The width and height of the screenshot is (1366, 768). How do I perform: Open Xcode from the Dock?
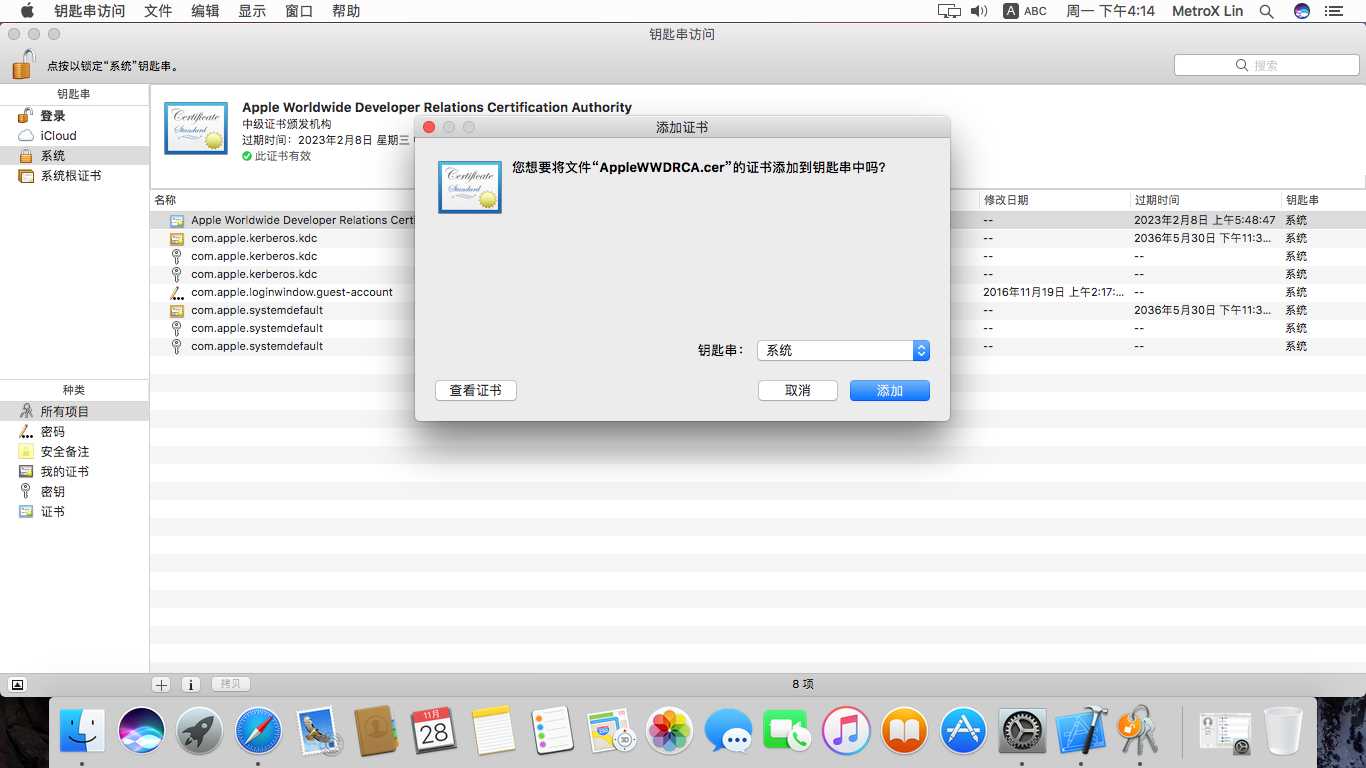pyautogui.click(x=1081, y=731)
